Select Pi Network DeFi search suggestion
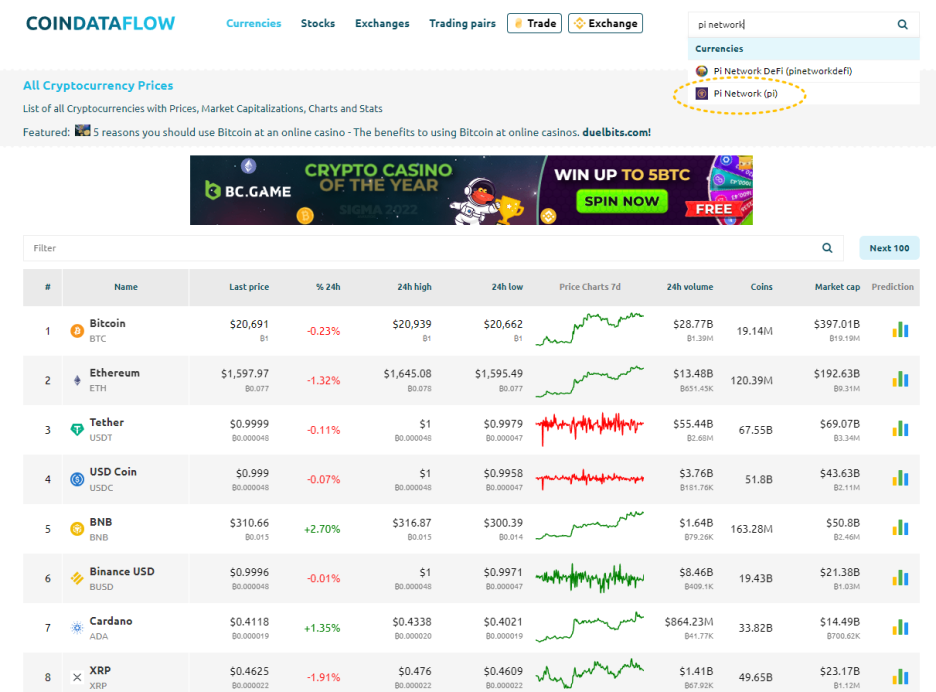Image resolution: width=936 pixels, height=692 pixels. pyautogui.click(x=803, y=71)
